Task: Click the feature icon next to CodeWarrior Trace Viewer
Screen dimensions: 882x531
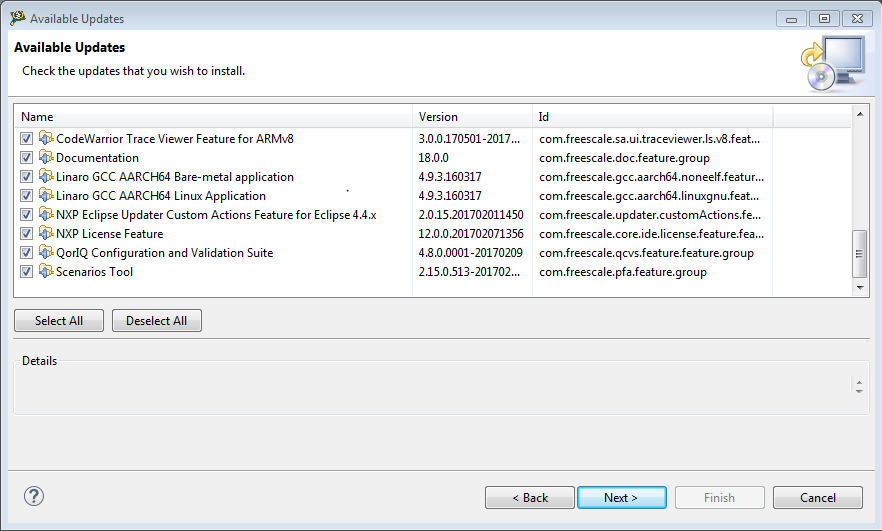Action: click(x=46, y=138)
